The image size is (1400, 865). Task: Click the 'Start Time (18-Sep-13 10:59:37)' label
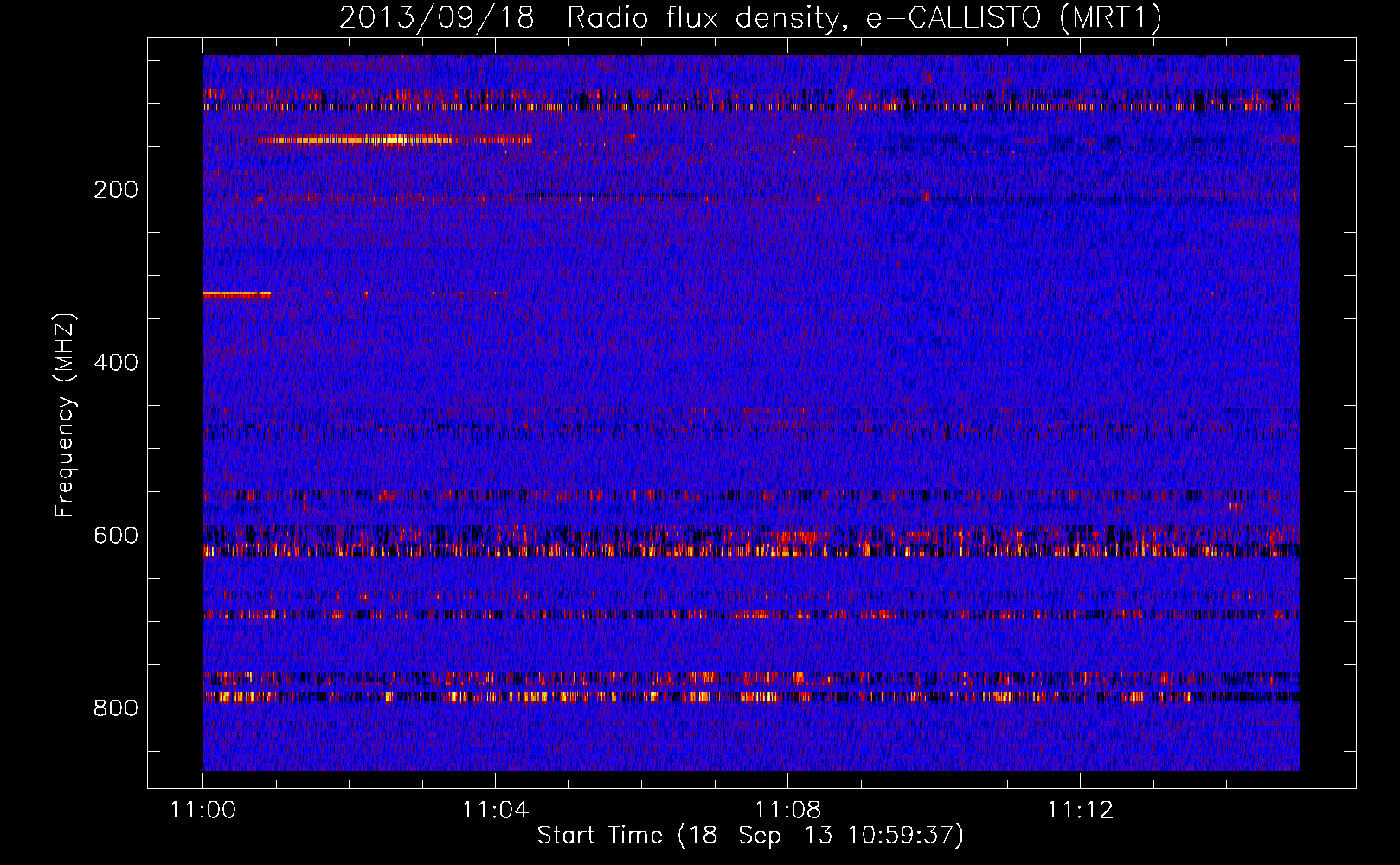(x=750, y=836)
